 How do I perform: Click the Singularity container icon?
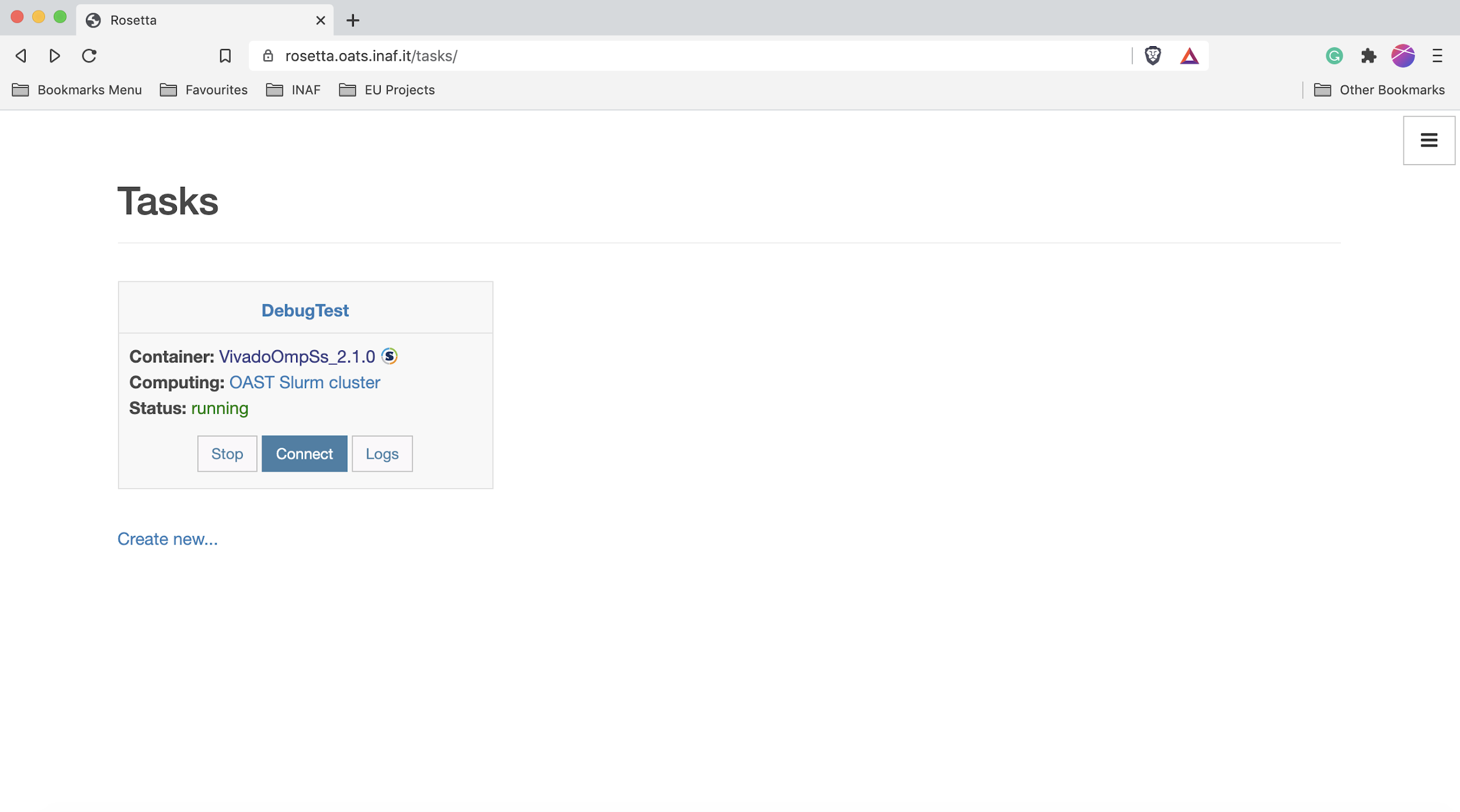[x=390, y=356]
